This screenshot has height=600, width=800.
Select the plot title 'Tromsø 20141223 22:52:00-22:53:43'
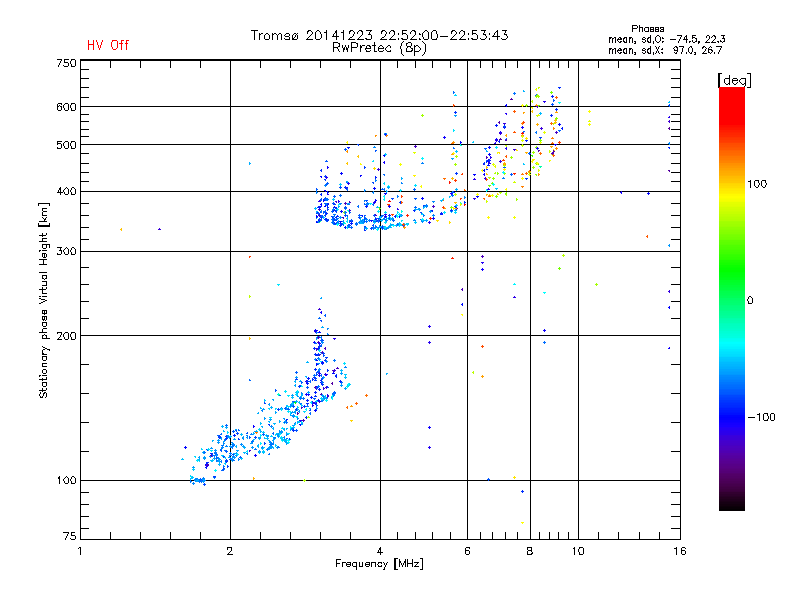point(379,35)
